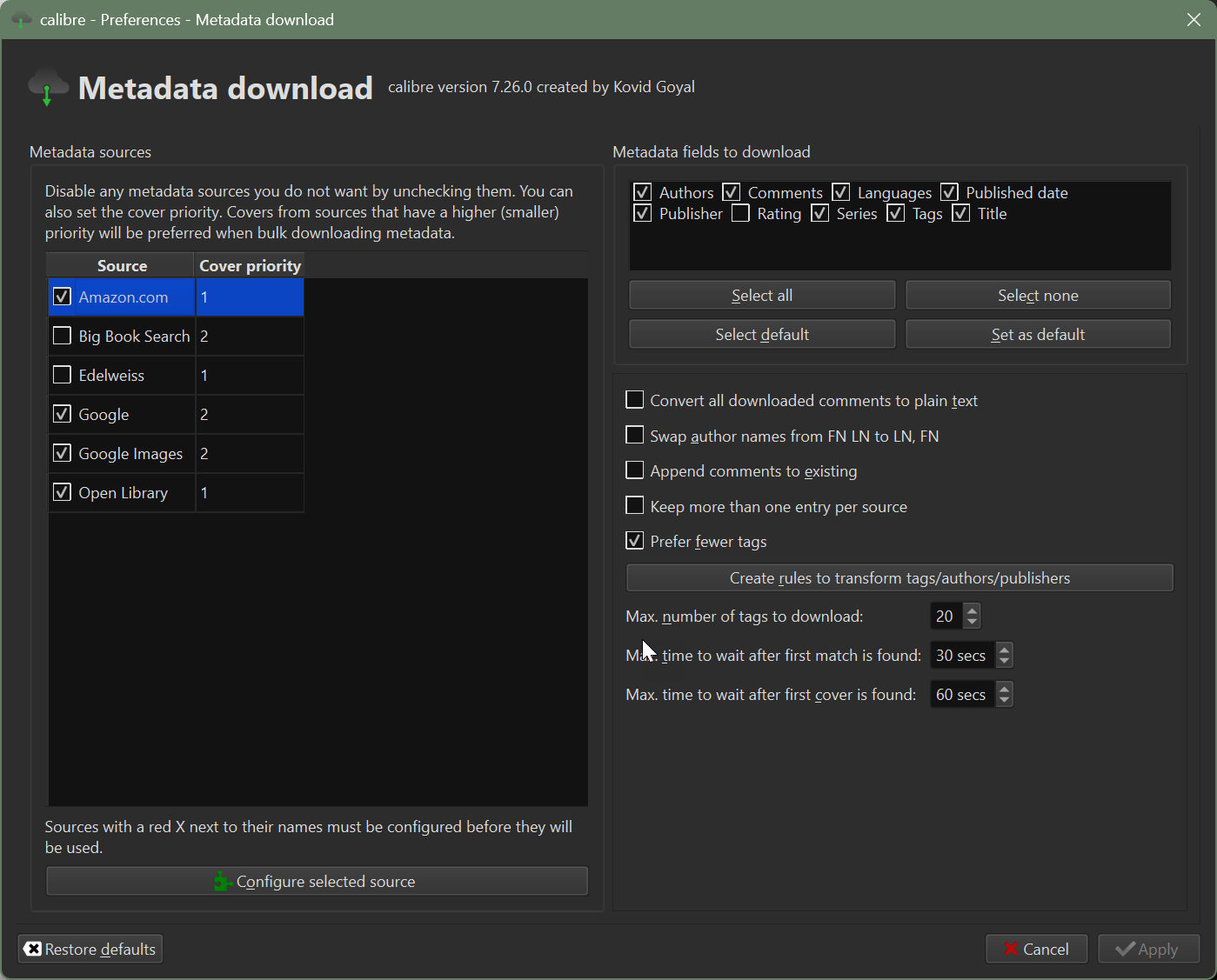
Task: Select the Open Library source name
Action: 124,492
